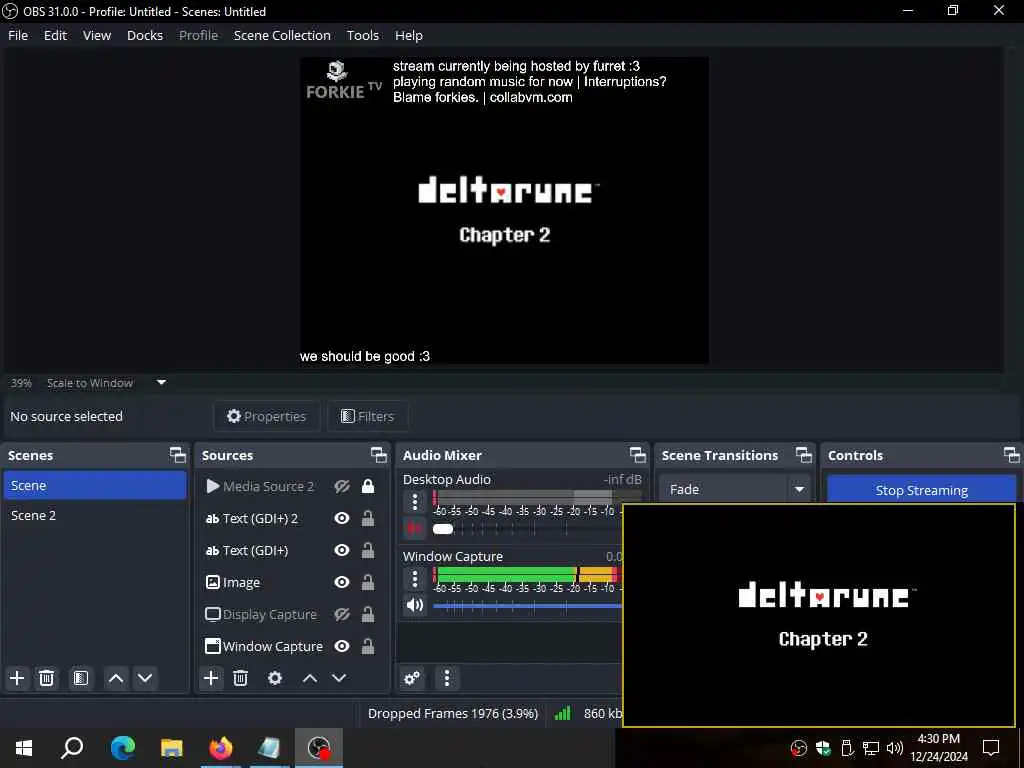Open File Explorer from taskbar
This screenshot has height=768, width=1024.
[172, 748]
